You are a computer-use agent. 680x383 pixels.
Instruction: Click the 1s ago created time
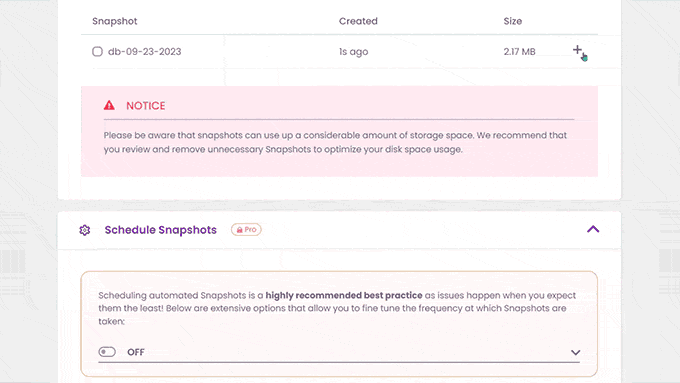pyautogui.click(x=353, y=52)
